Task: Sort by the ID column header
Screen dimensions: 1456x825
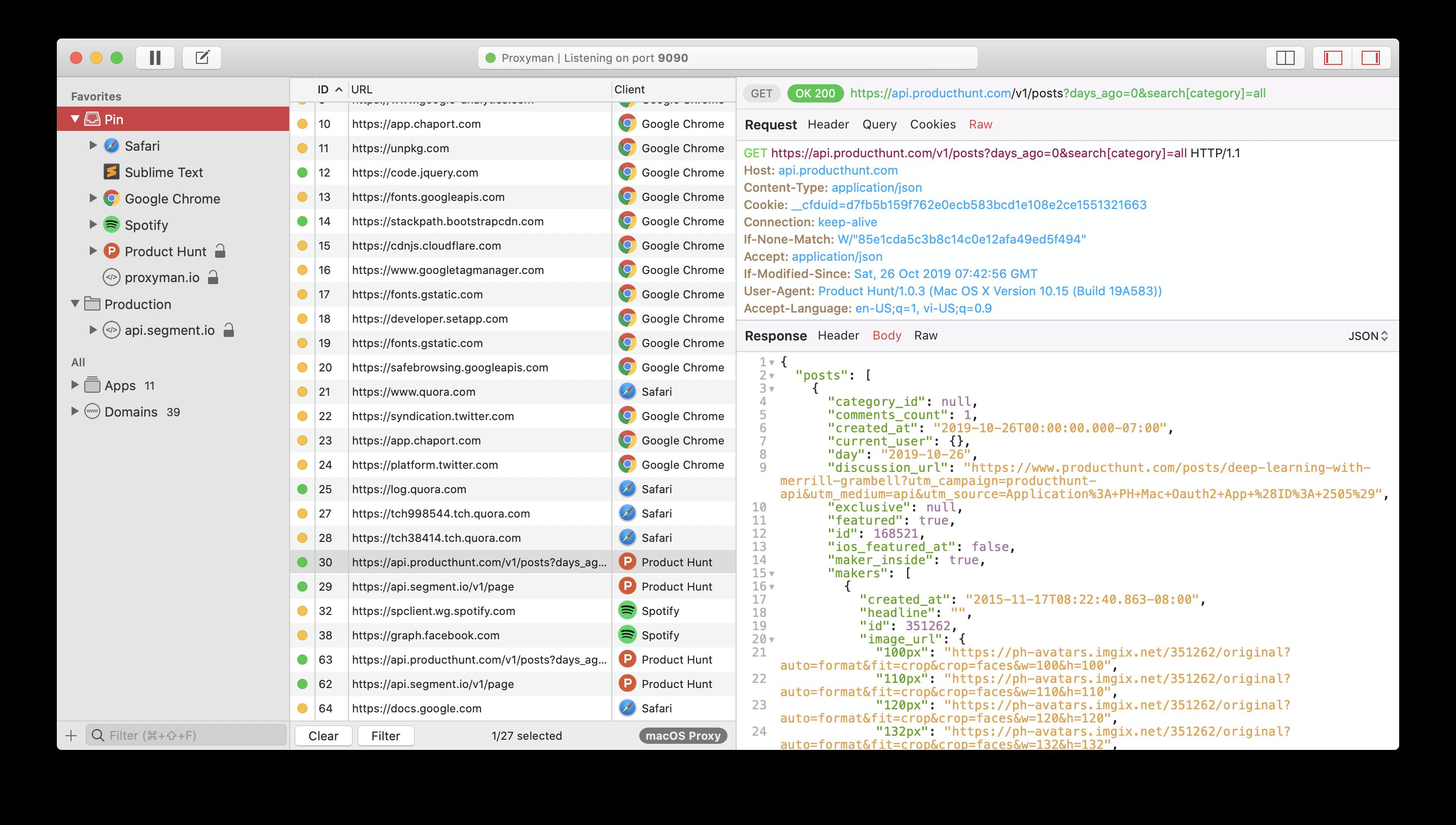Action: (x=330, y=89)
